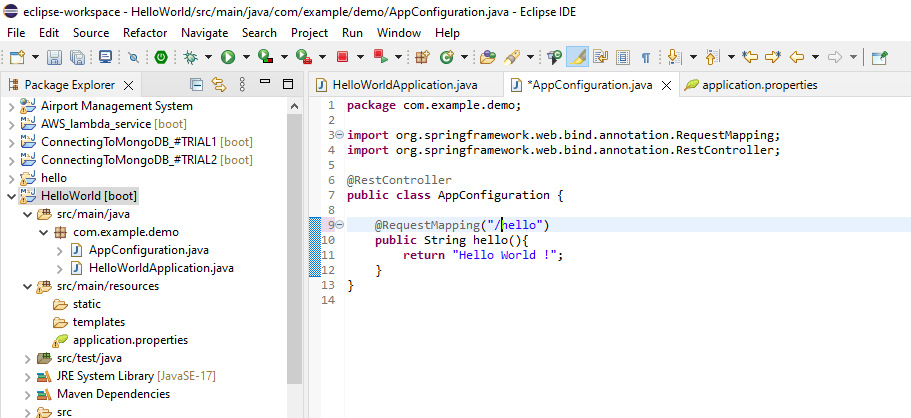Open the Navigate menu
This screenshot has height=418, width=911.
pos(205,33)
